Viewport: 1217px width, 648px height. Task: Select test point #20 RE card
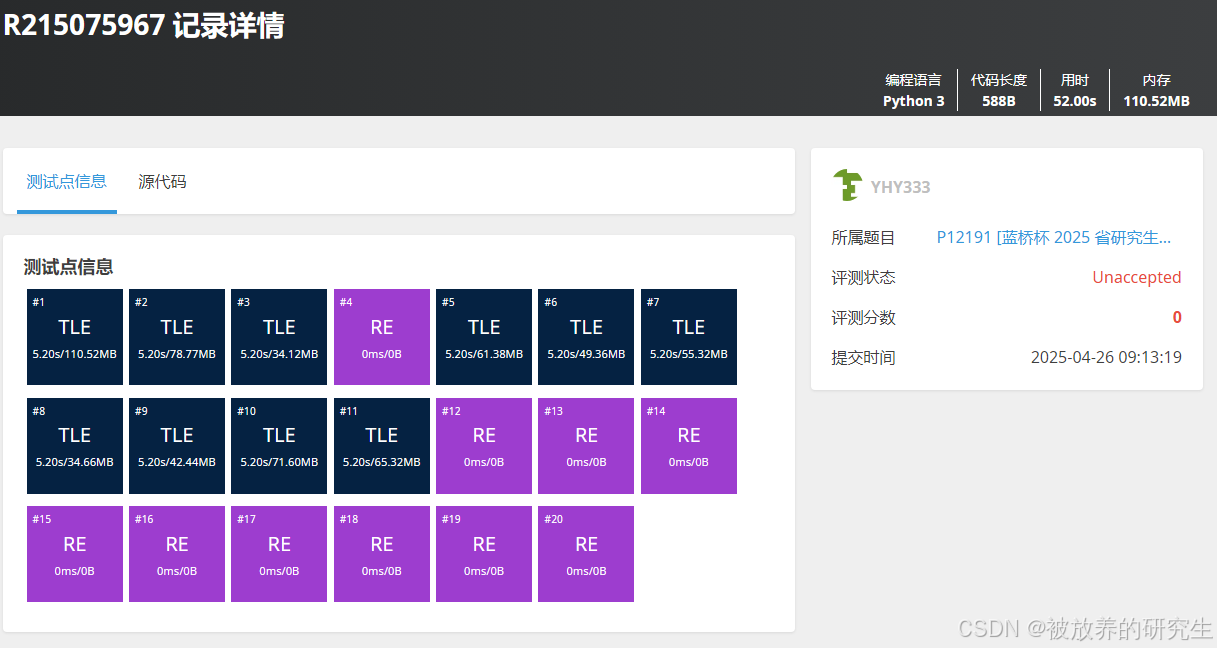click(x=586, y=554)
